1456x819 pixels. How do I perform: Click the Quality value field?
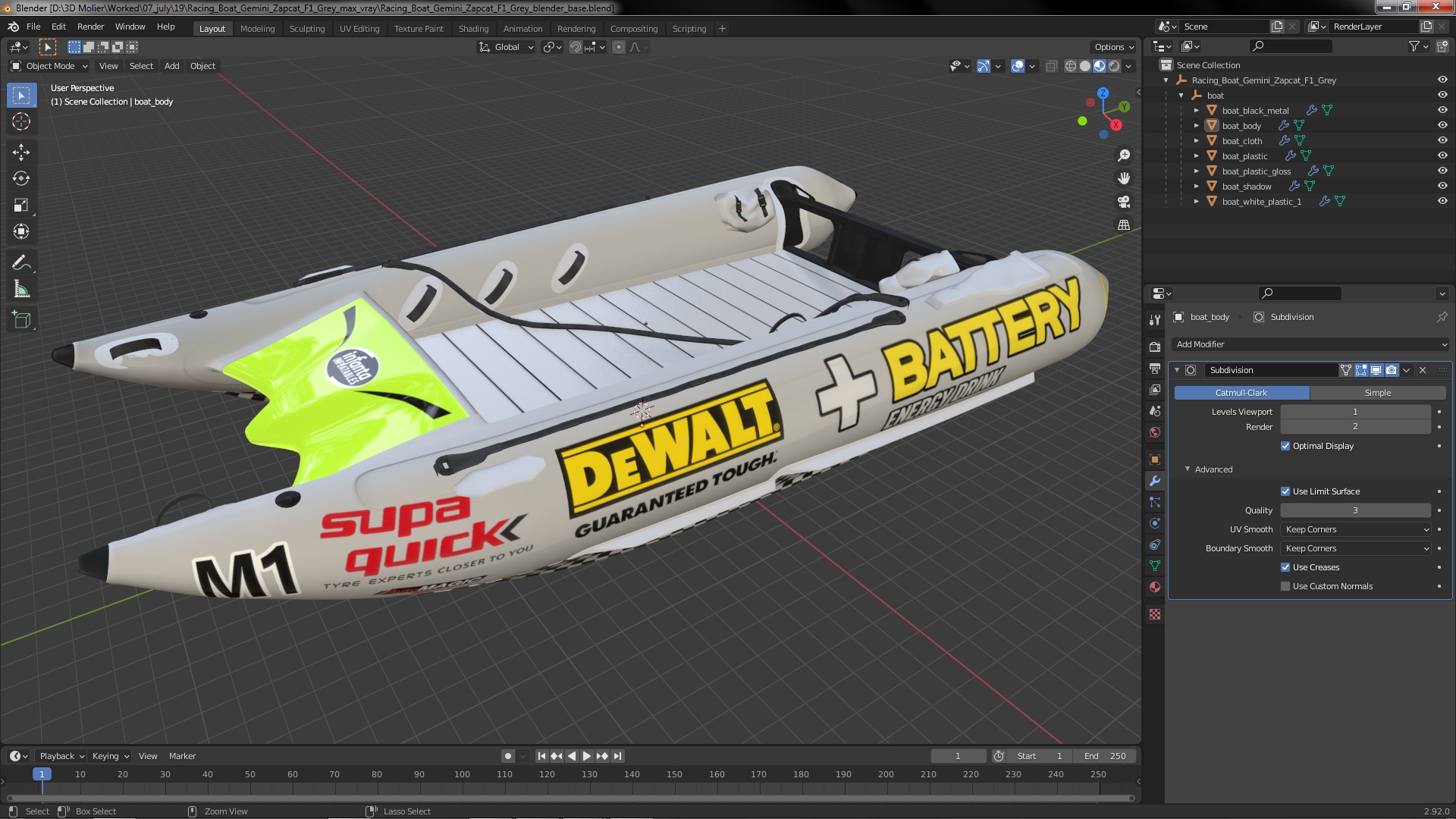(1356, 510)
